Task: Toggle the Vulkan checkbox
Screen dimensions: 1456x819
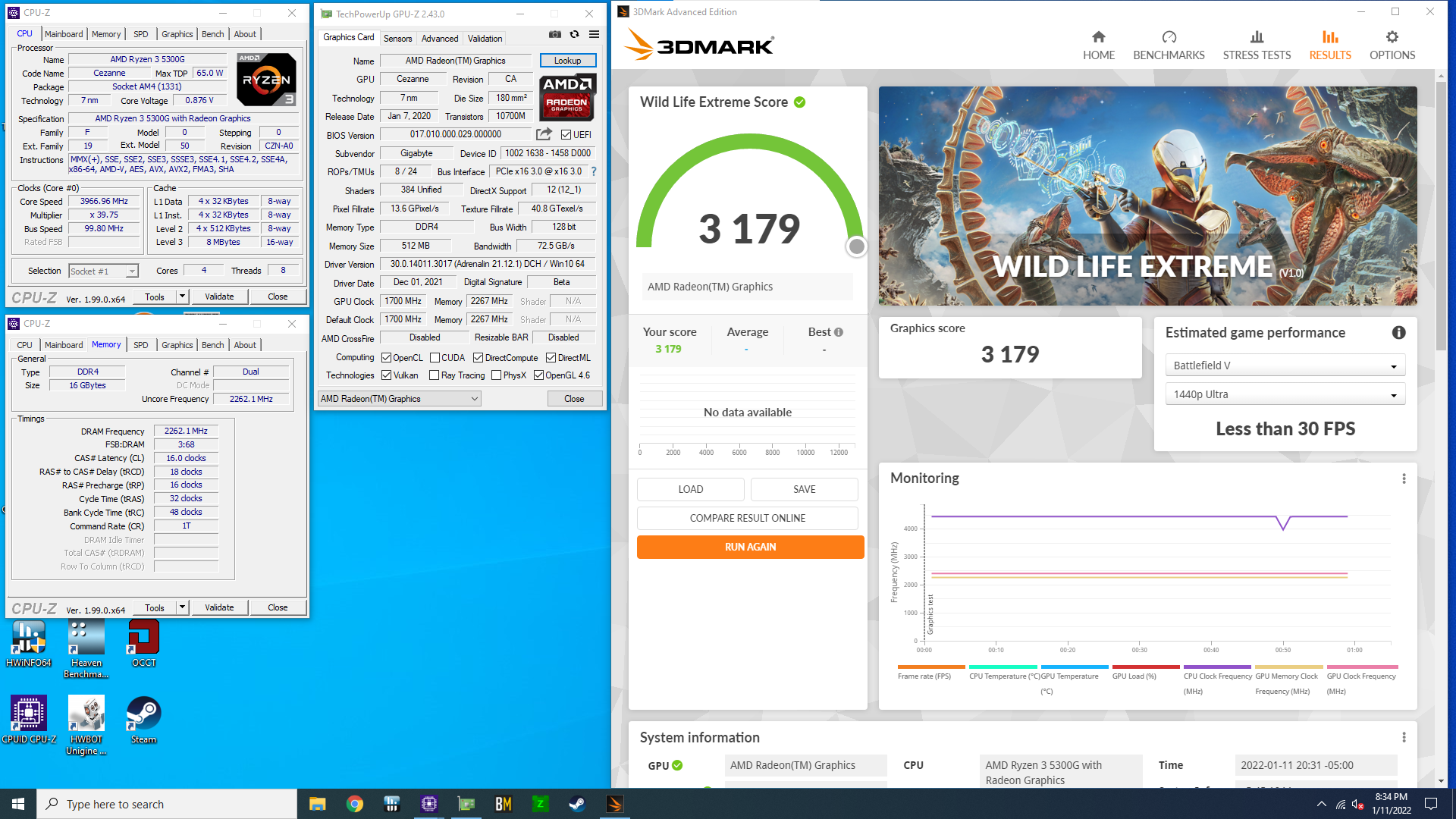Action: tap(386, 375)
